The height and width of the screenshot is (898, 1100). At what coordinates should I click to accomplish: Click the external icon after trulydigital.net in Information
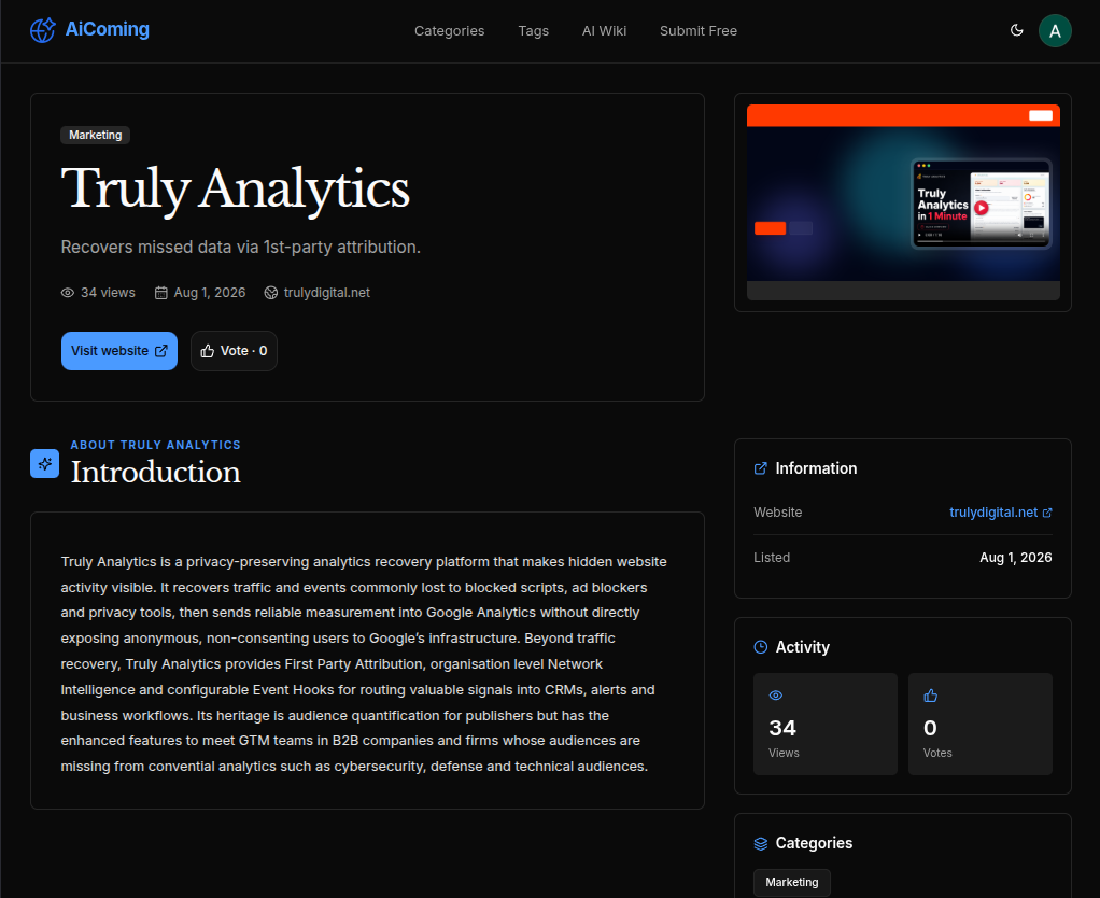1047,513
